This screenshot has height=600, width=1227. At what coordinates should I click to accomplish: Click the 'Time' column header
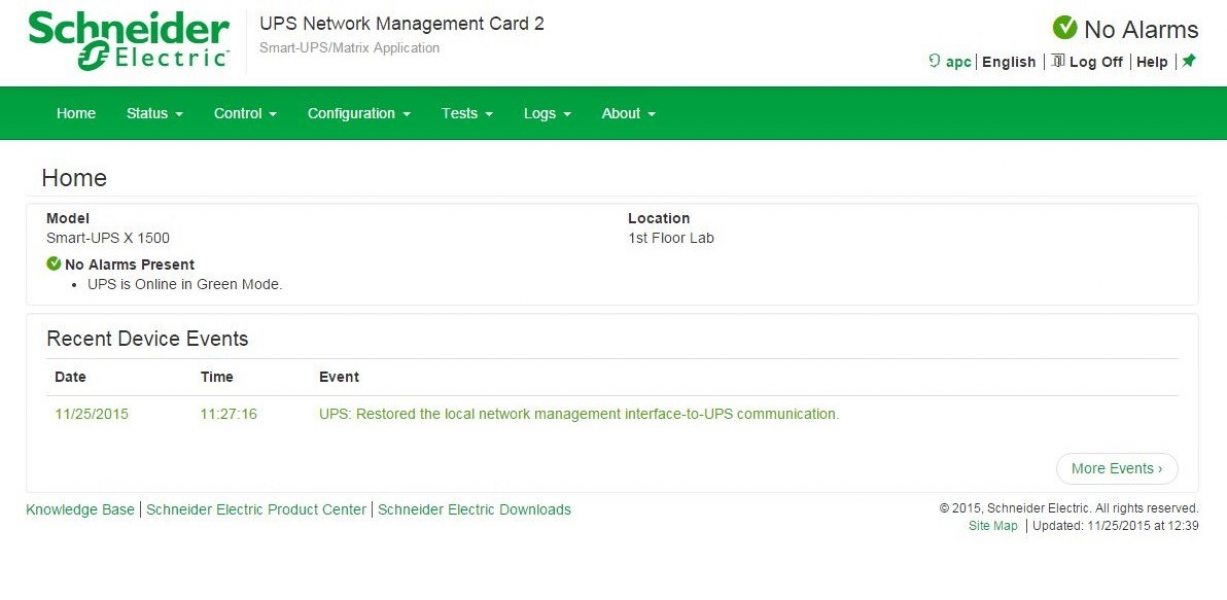pos(216,377)
